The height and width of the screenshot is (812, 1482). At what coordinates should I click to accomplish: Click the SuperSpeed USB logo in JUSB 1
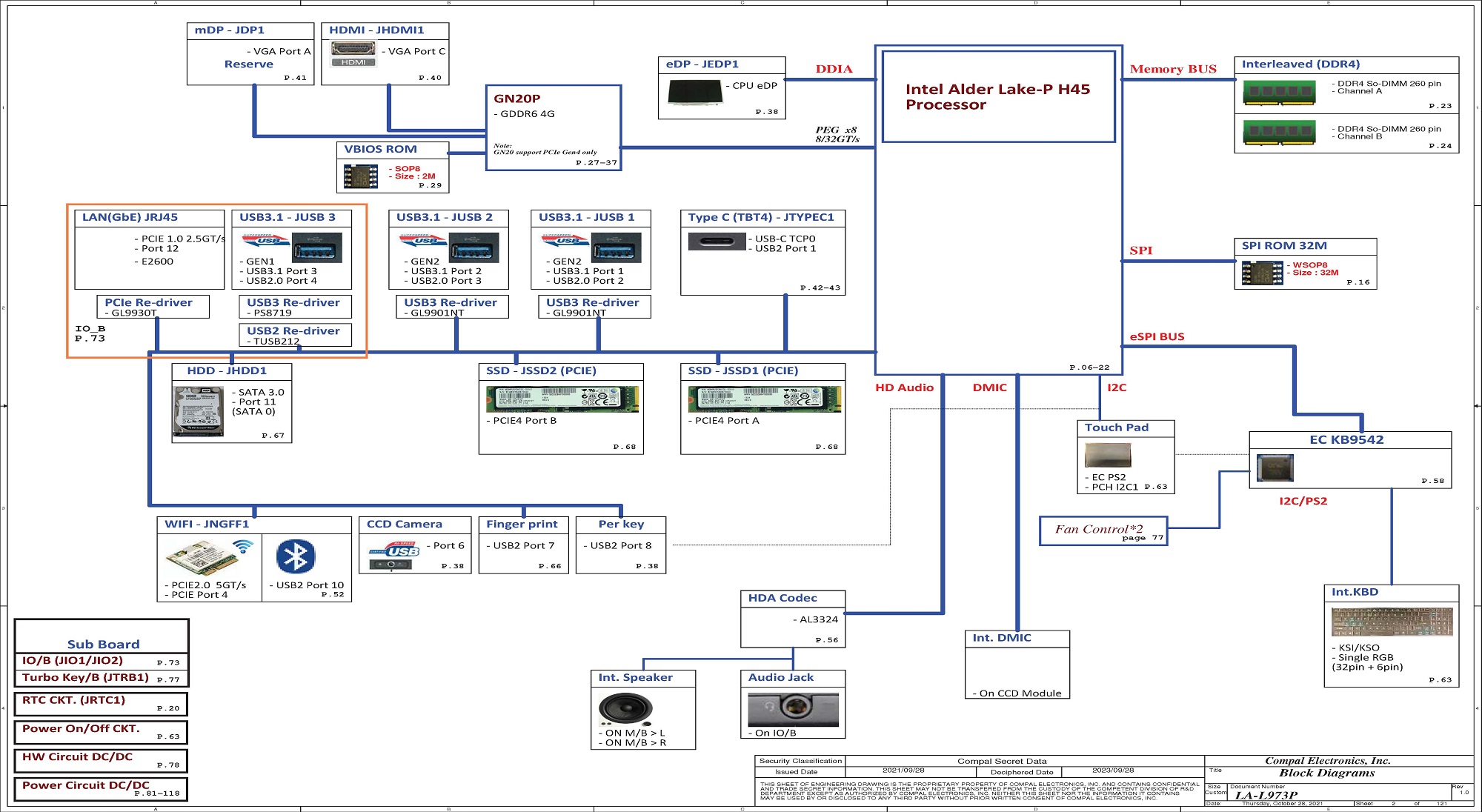565,241
